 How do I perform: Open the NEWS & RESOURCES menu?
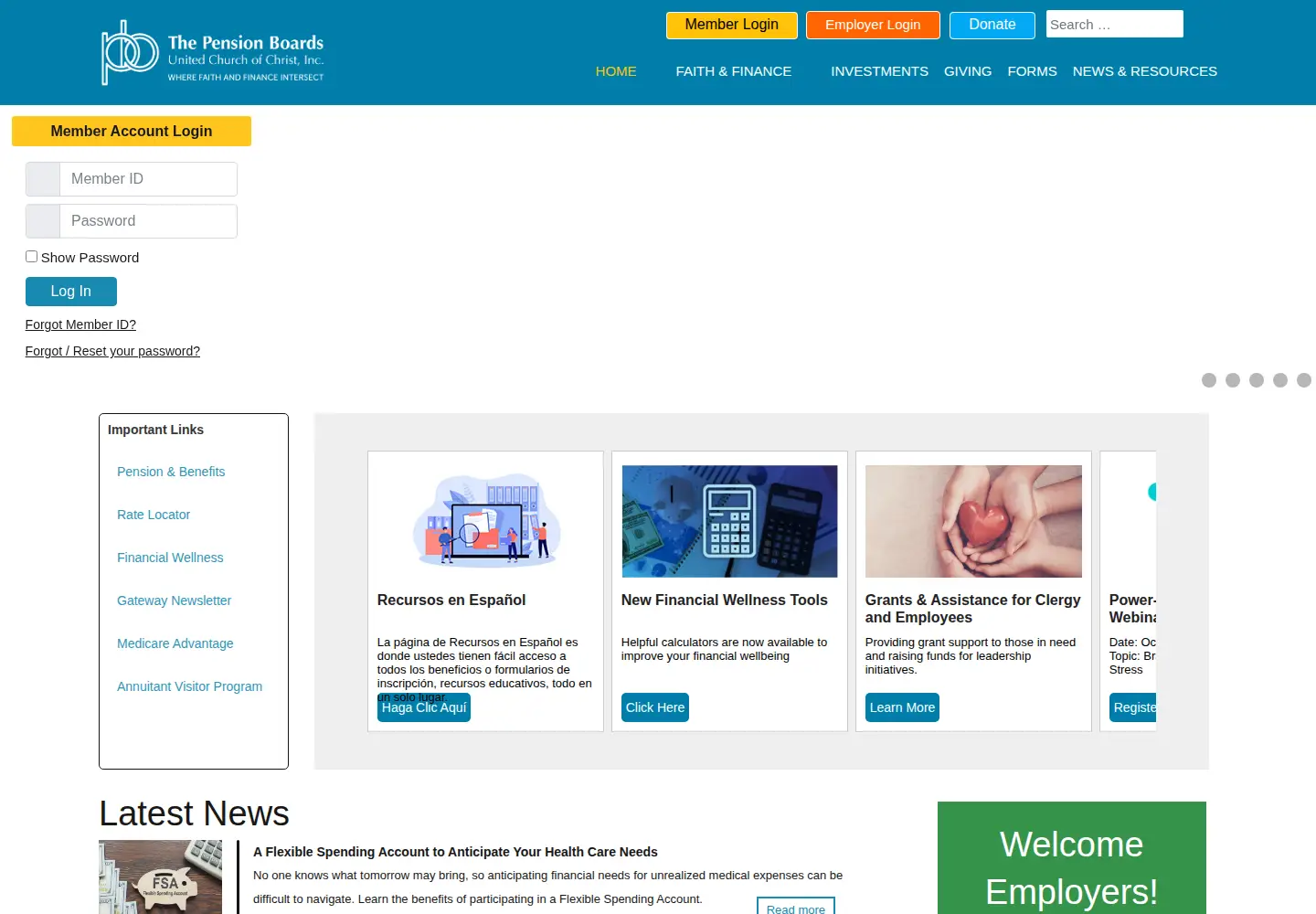(1144, 71)
